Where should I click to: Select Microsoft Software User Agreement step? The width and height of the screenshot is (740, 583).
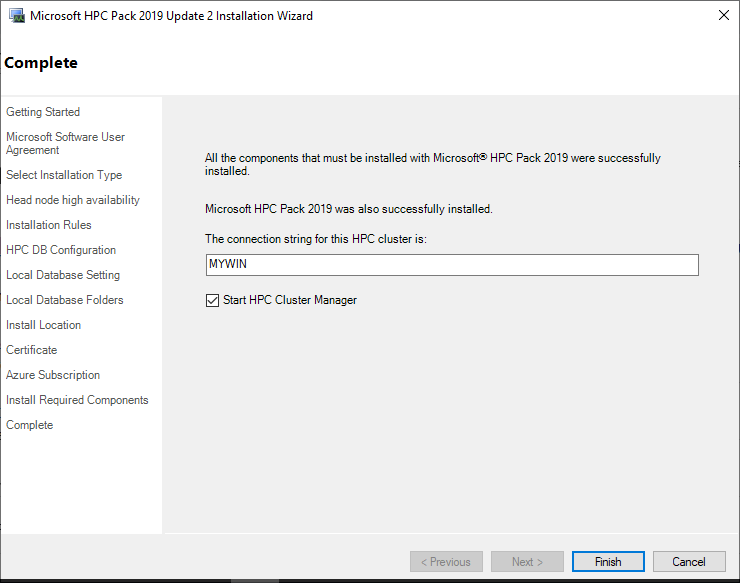point(65,143)
